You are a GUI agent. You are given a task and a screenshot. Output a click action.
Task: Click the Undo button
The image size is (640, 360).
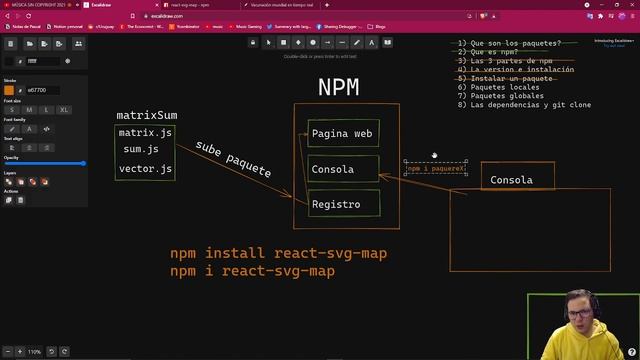pos(51,351)
